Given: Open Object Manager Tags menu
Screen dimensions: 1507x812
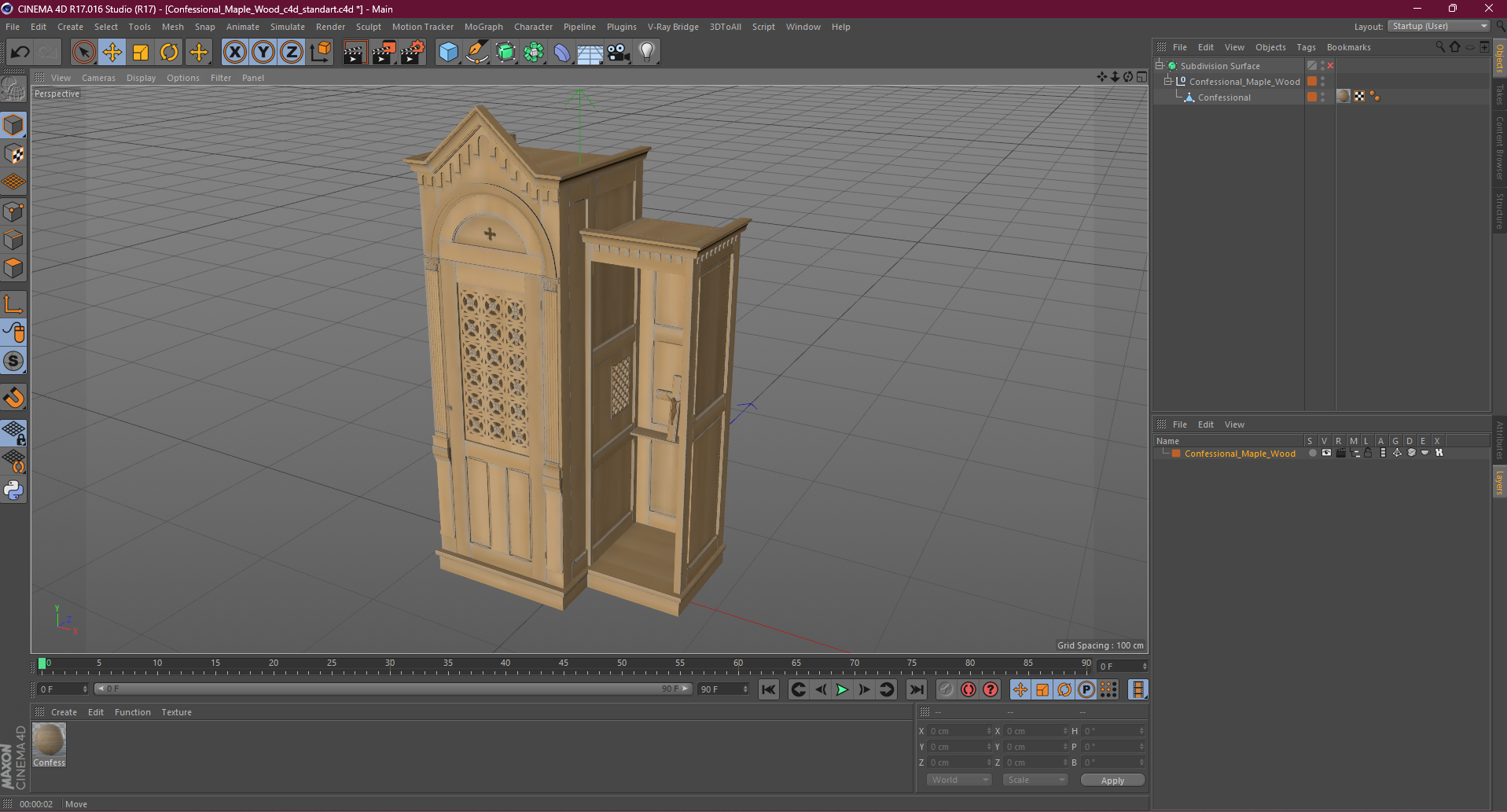Looking at the screenshot, I should (1307, 47).
